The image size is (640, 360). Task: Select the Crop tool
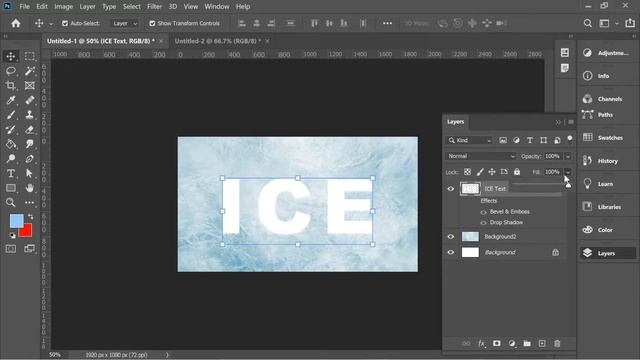(11, 86)
